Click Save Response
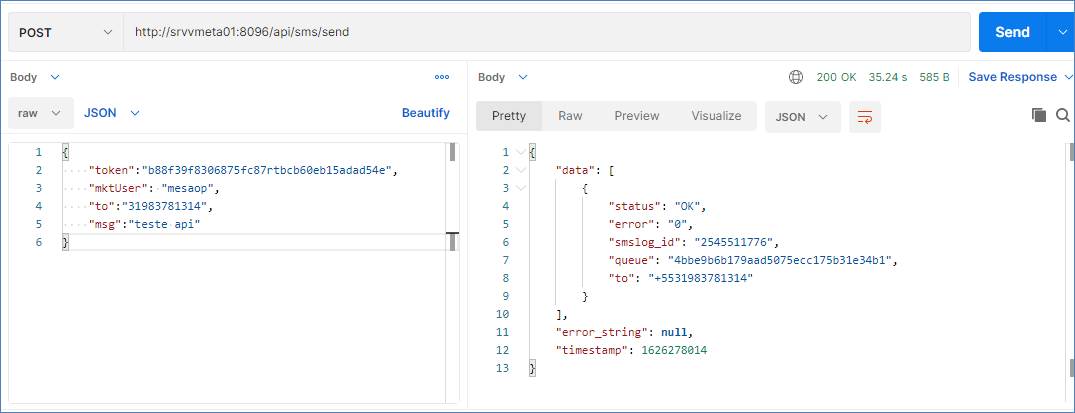 coord(1013,78)
